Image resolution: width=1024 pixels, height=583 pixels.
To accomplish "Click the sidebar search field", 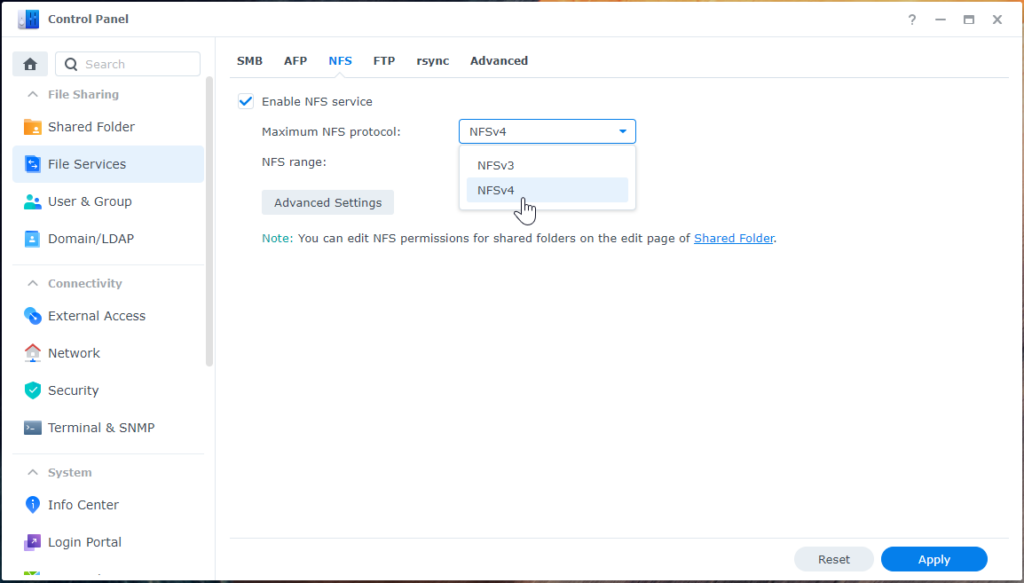I will point(128,63).
